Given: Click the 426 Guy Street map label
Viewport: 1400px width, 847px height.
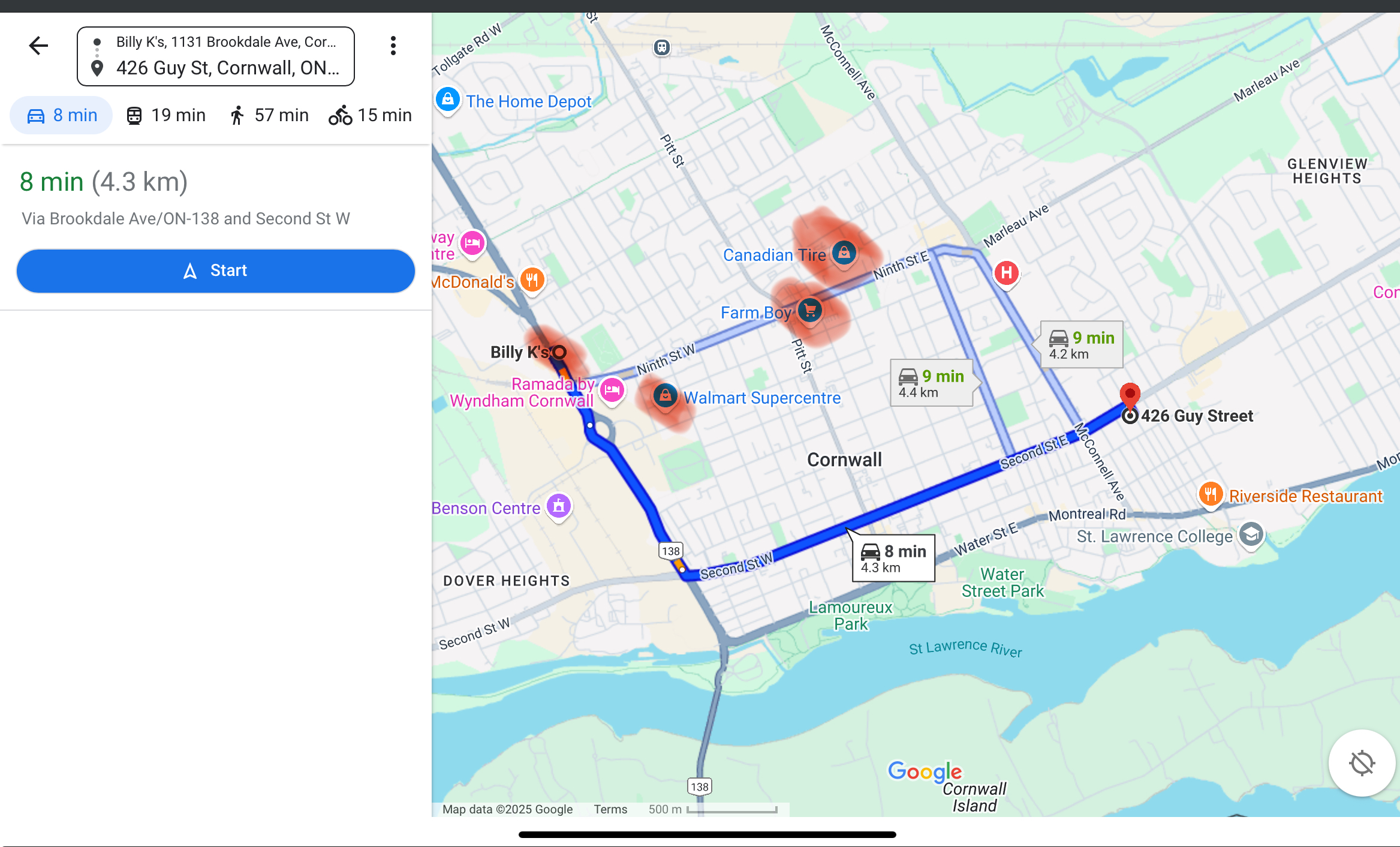Looking at the screenshot, I should coord(1197,416).
